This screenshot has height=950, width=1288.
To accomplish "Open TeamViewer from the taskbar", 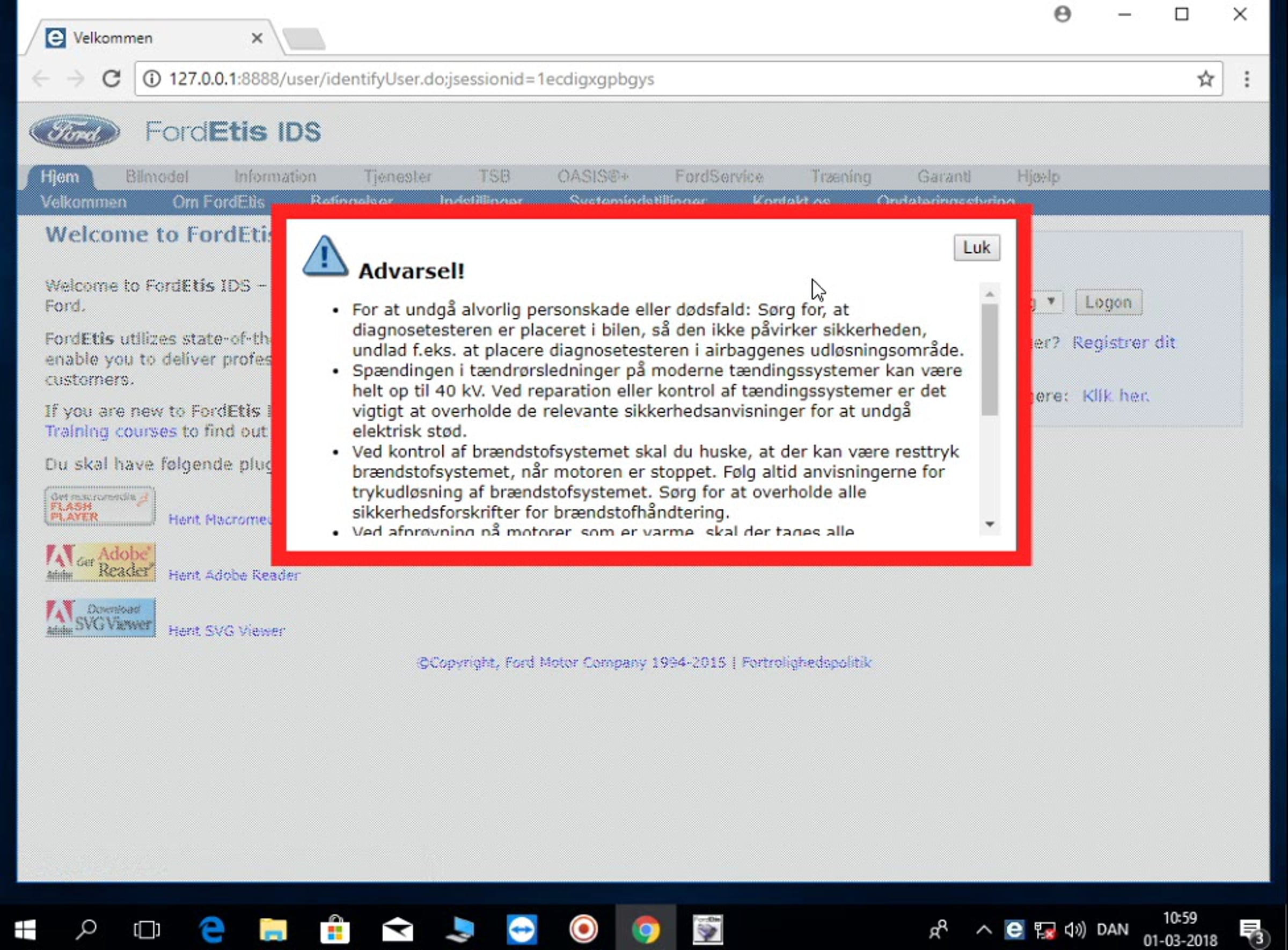I will [522, 929].
